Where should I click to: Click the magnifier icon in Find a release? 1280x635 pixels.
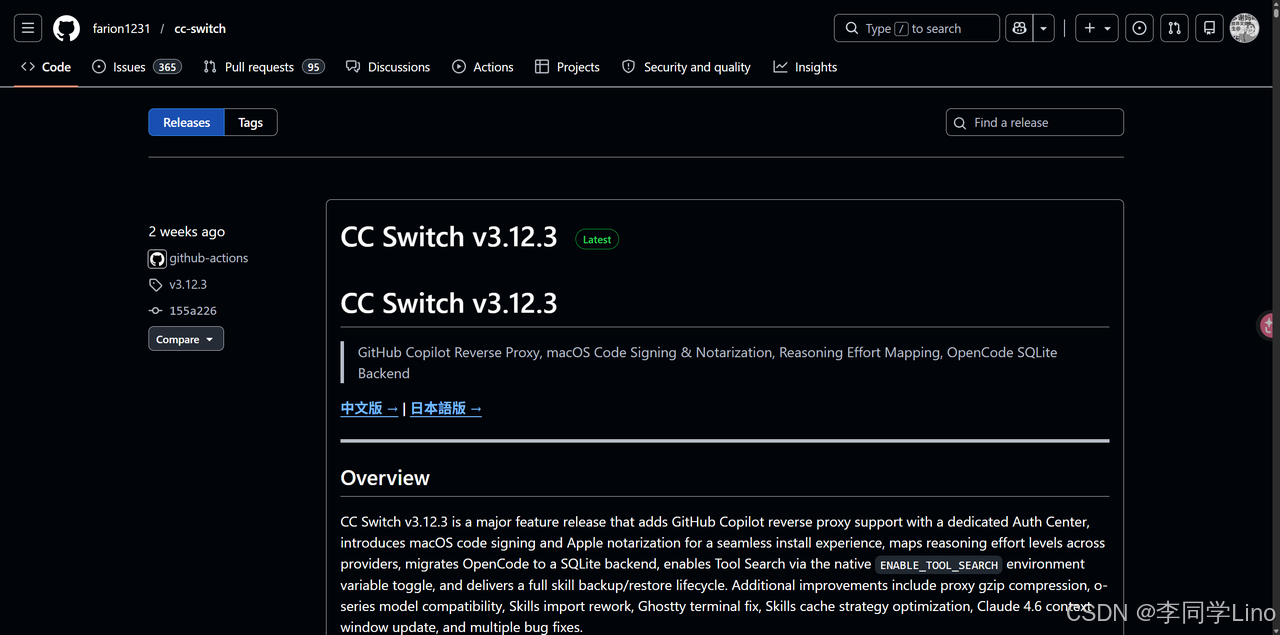tap(961, 122)
